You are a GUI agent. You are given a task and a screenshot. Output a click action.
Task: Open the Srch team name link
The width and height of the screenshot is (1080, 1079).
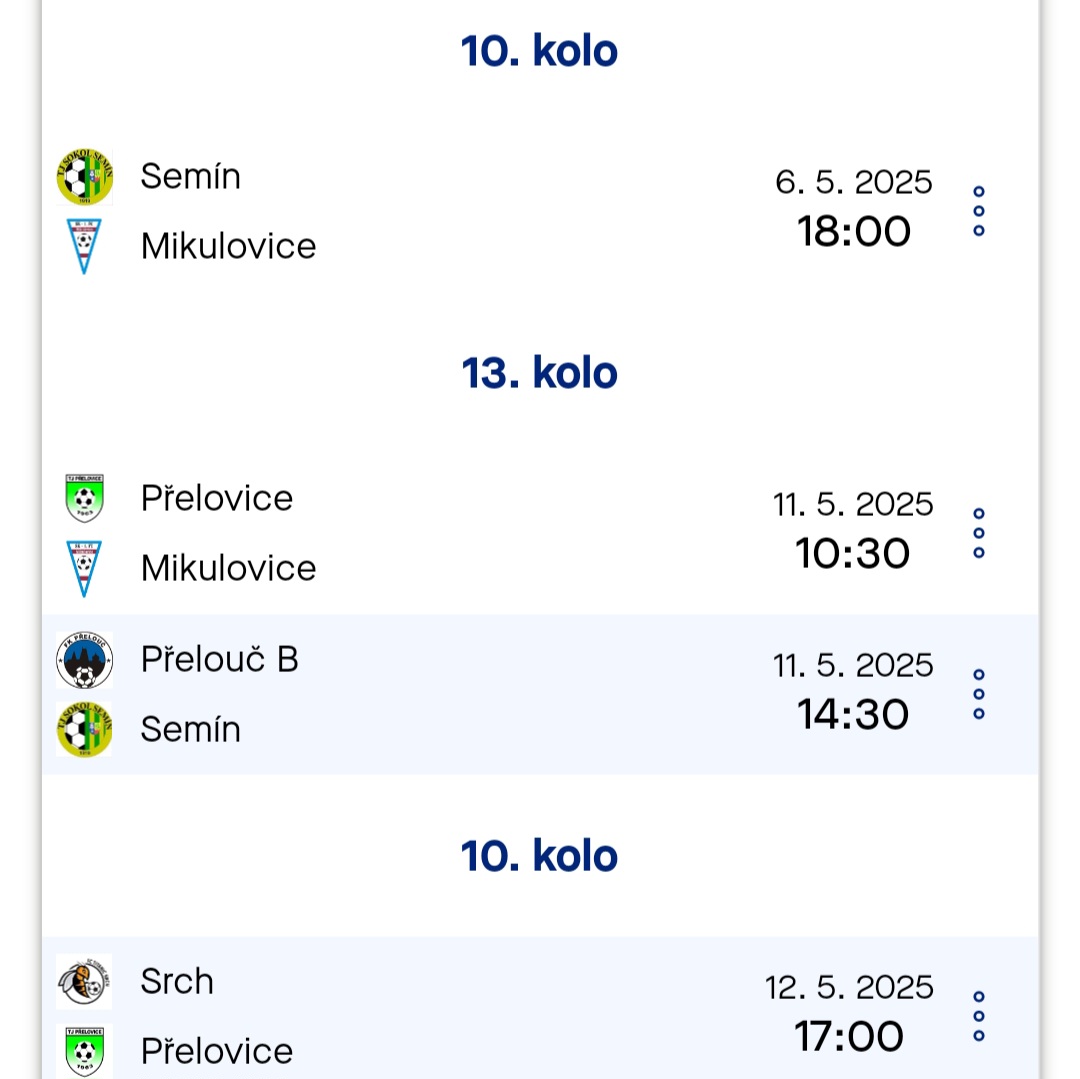coord(177,981)
